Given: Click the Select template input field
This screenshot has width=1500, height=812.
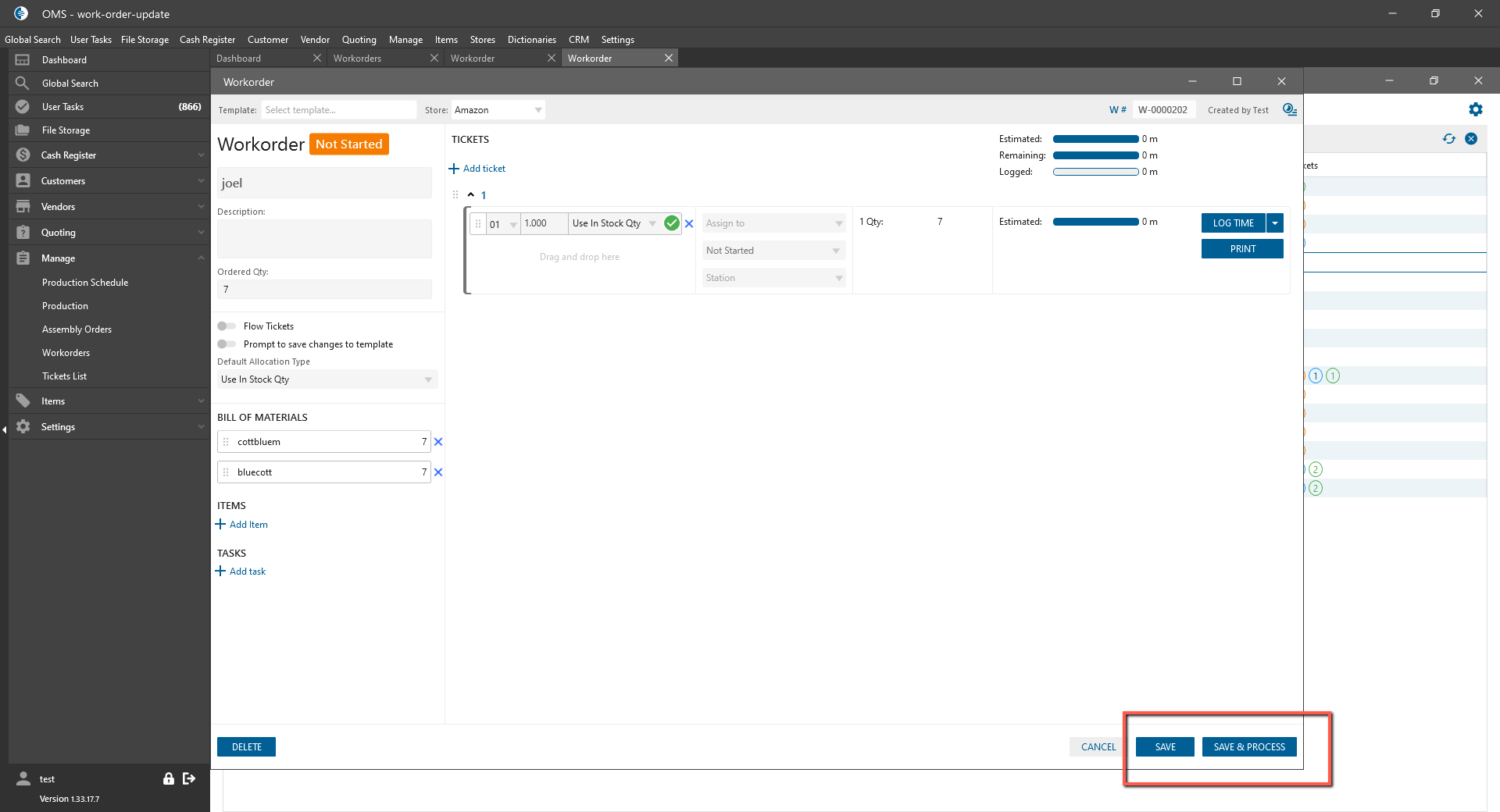Looking at the screenshot, I should tap(339, 110).
